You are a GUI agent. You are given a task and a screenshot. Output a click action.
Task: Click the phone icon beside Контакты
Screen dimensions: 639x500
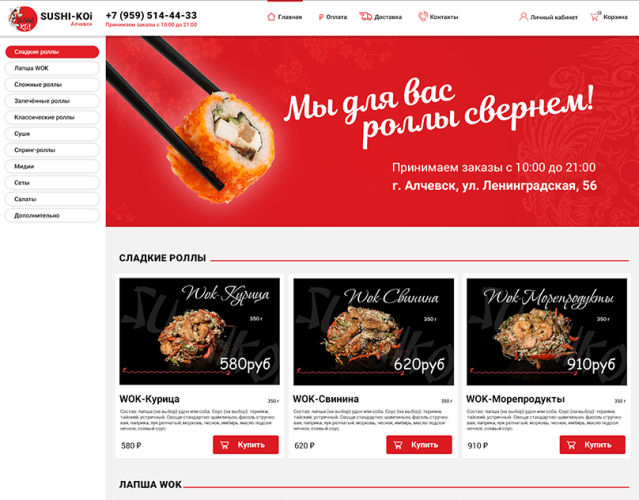point(423,16)
